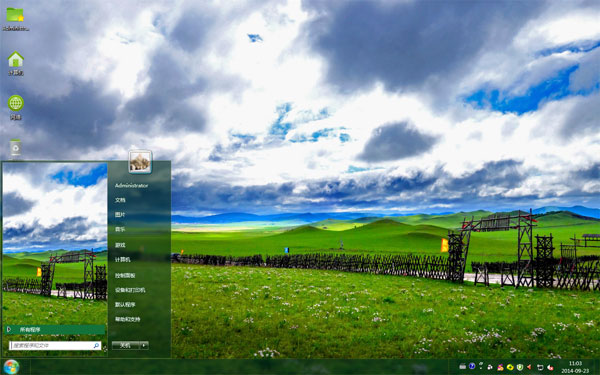Image resolution: width=600 pixels, height=375 pixels.
Task: Click the red speaker volume tray icon
Action: tap(529, 367)
